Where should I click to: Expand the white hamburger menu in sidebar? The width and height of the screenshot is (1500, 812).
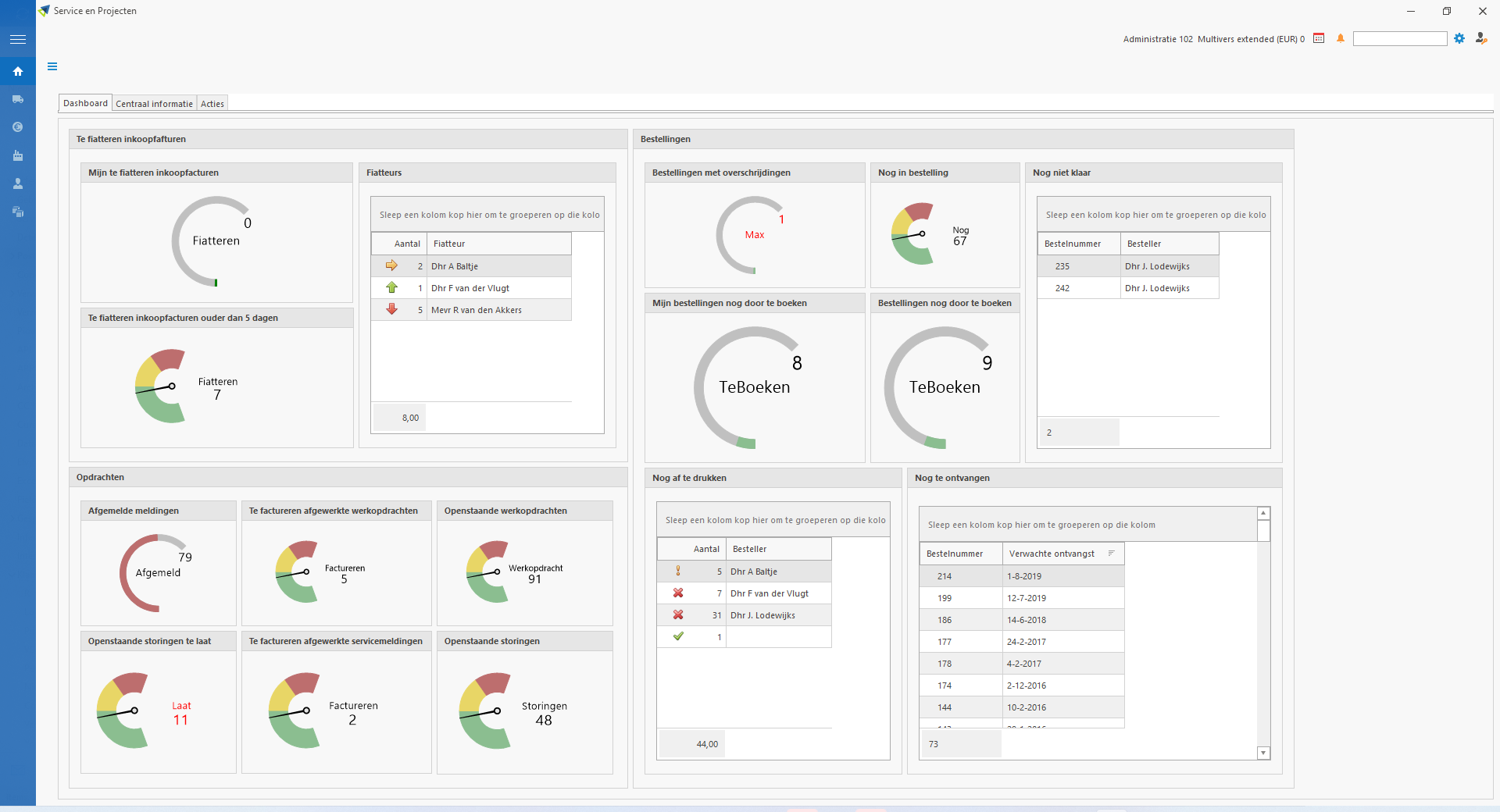[x=17, y=39]
